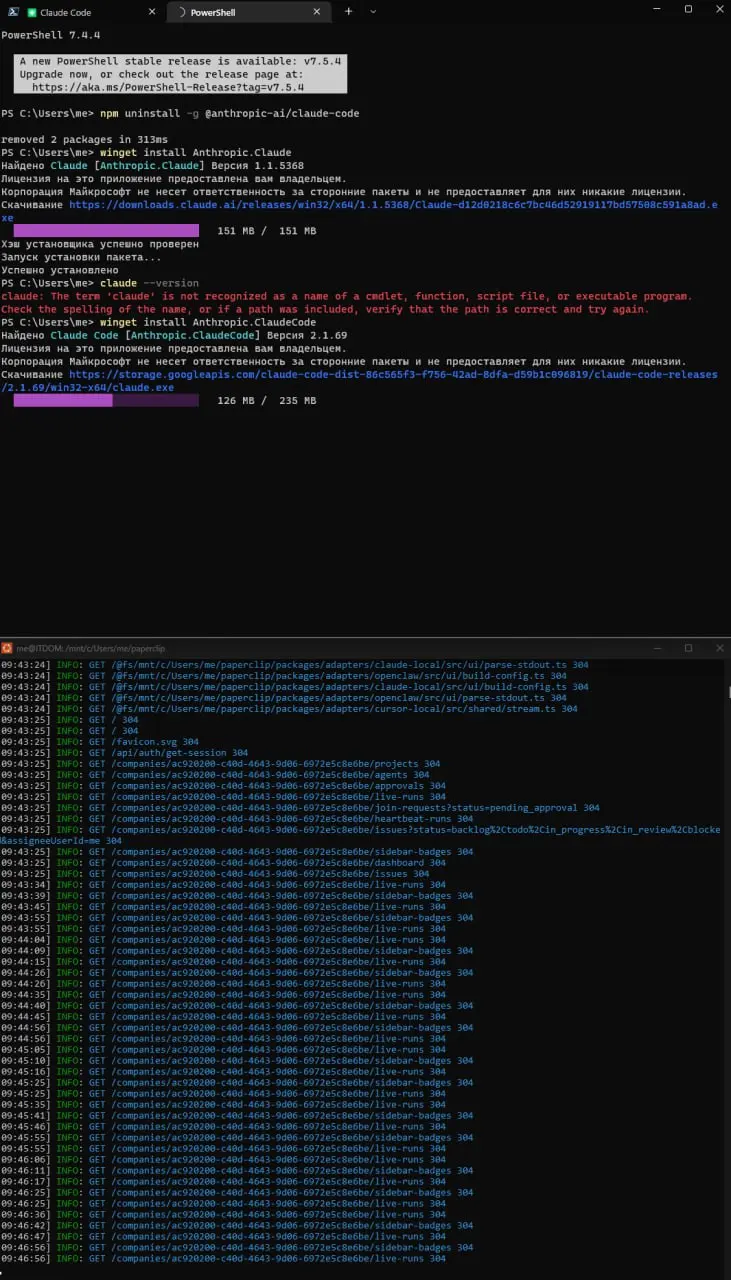
Task: Click the spinner icon on the PowerShell tab
Action: coord(182,12)
